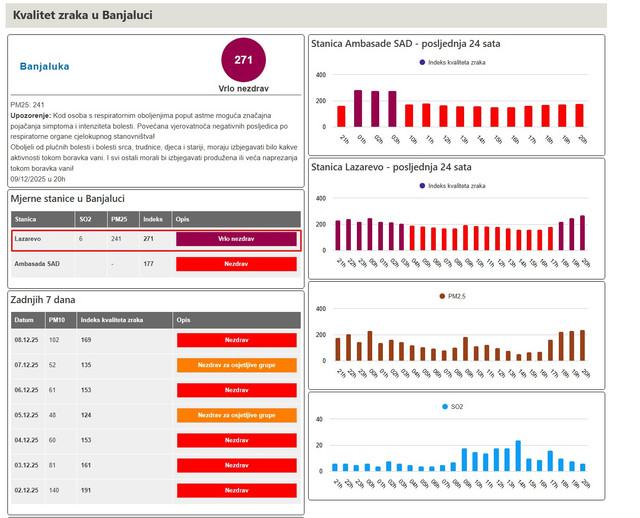Click the date 04.12.25 cell

coord(27,440)
